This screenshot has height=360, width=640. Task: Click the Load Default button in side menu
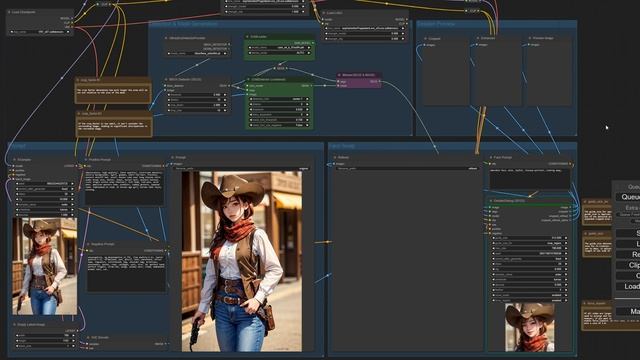pos(628,286)
